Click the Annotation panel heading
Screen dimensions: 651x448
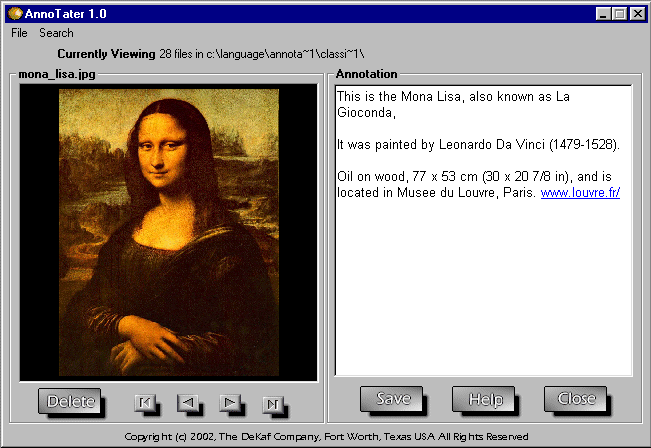click(x=367, y=74)
